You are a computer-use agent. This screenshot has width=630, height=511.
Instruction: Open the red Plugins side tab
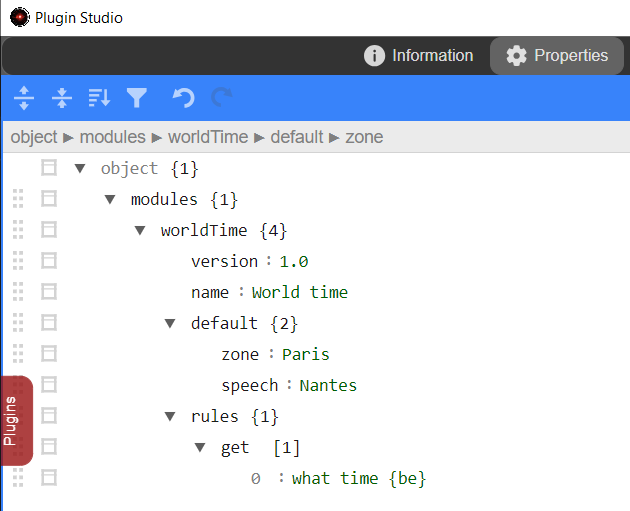pos(16,421)
